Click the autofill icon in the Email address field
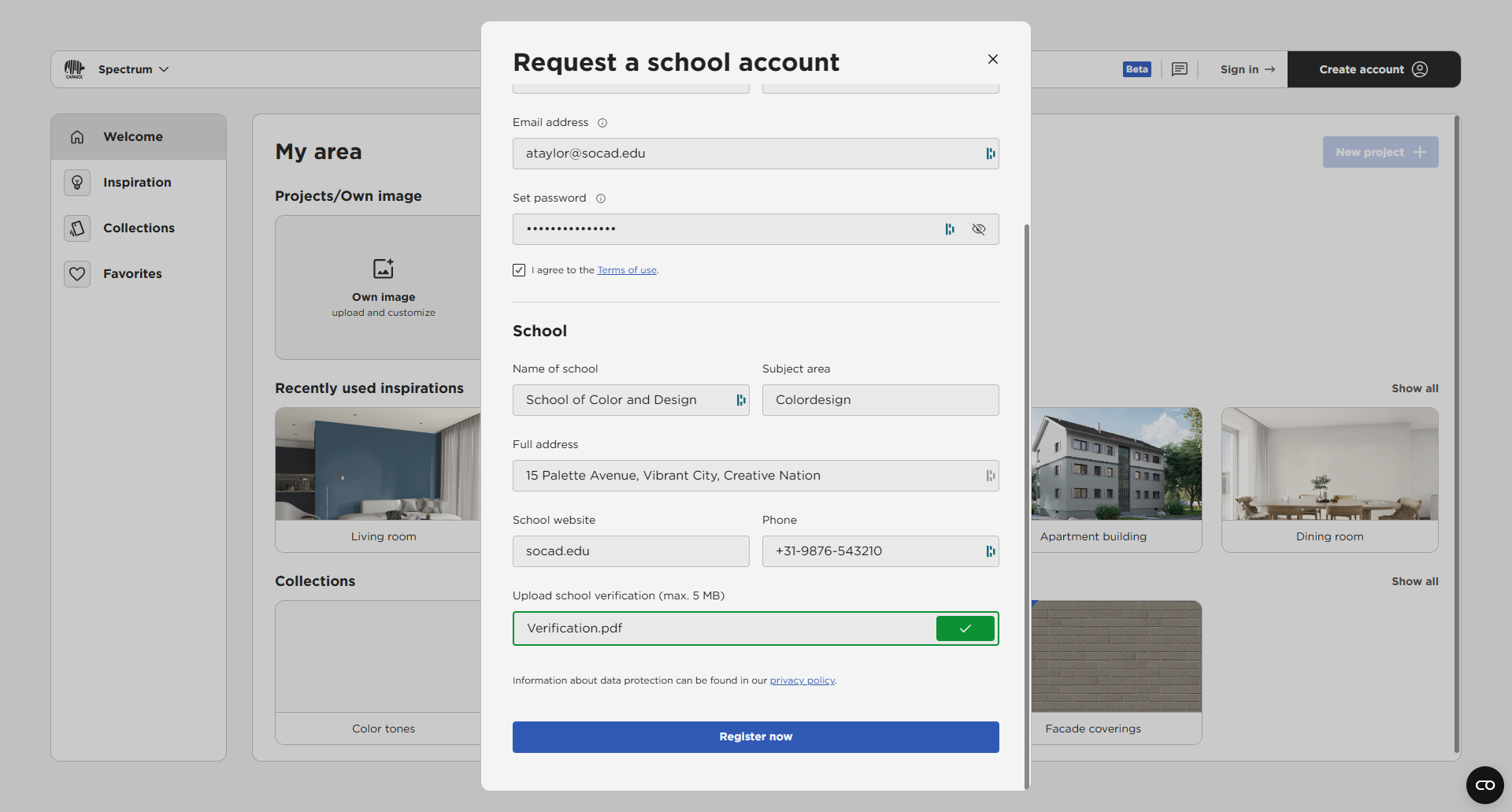The image size is (1512, 812). (989, 154)
